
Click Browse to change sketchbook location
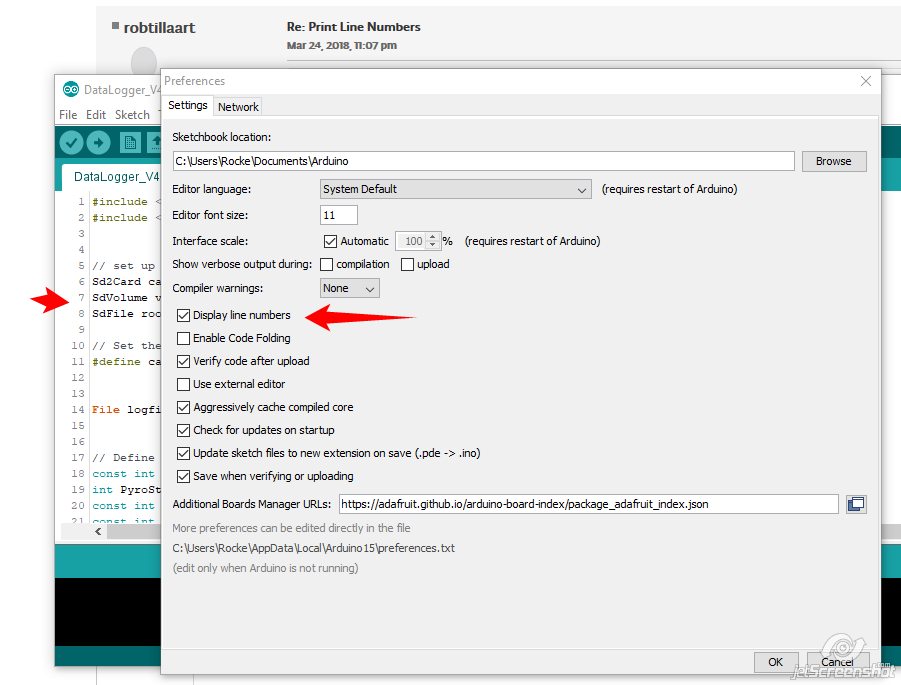pyautogui.click(x=834, y=161)
